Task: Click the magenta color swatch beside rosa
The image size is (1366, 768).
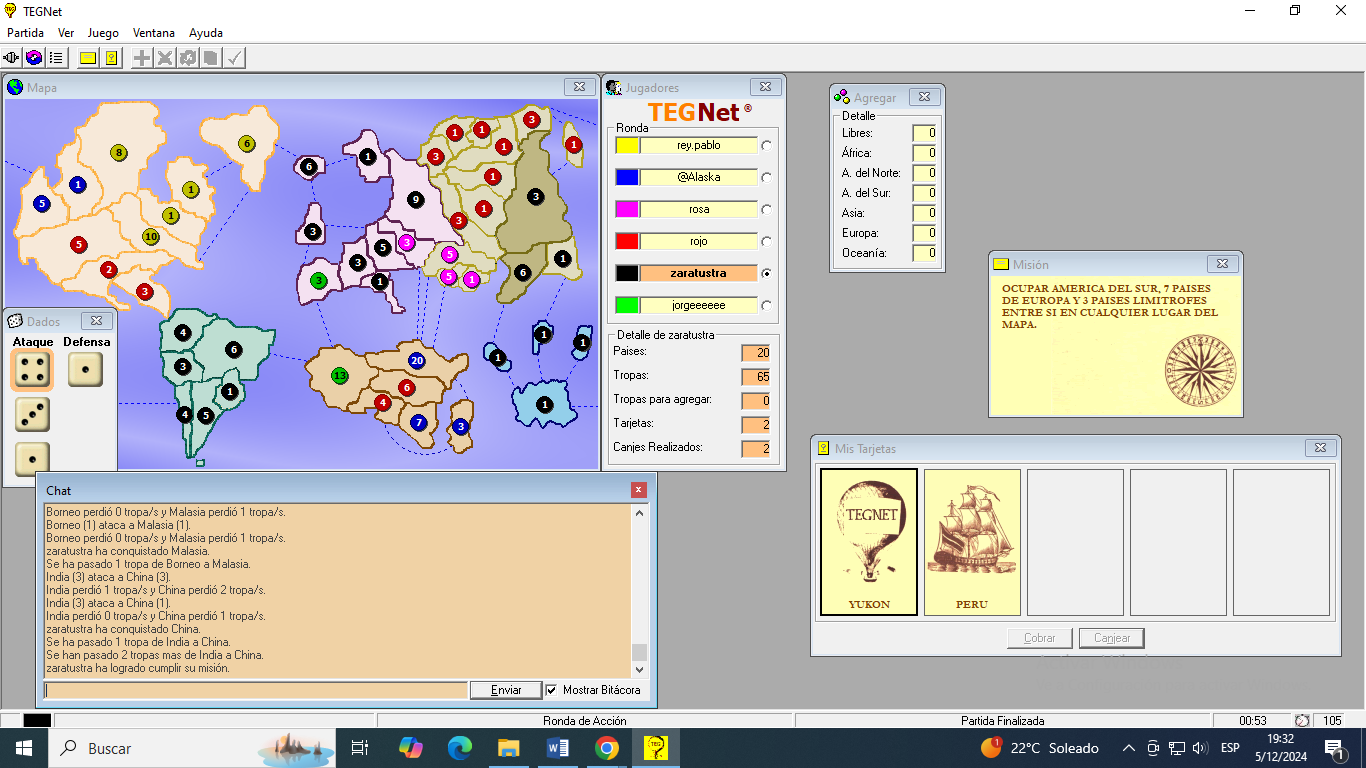Action: pos(627,210)
